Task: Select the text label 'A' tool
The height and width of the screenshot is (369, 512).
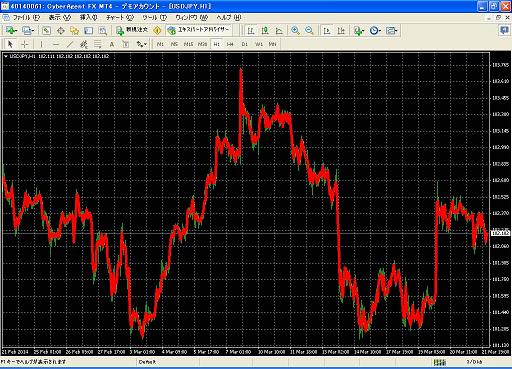Action: pyautogui.click(x=112, y=44)
